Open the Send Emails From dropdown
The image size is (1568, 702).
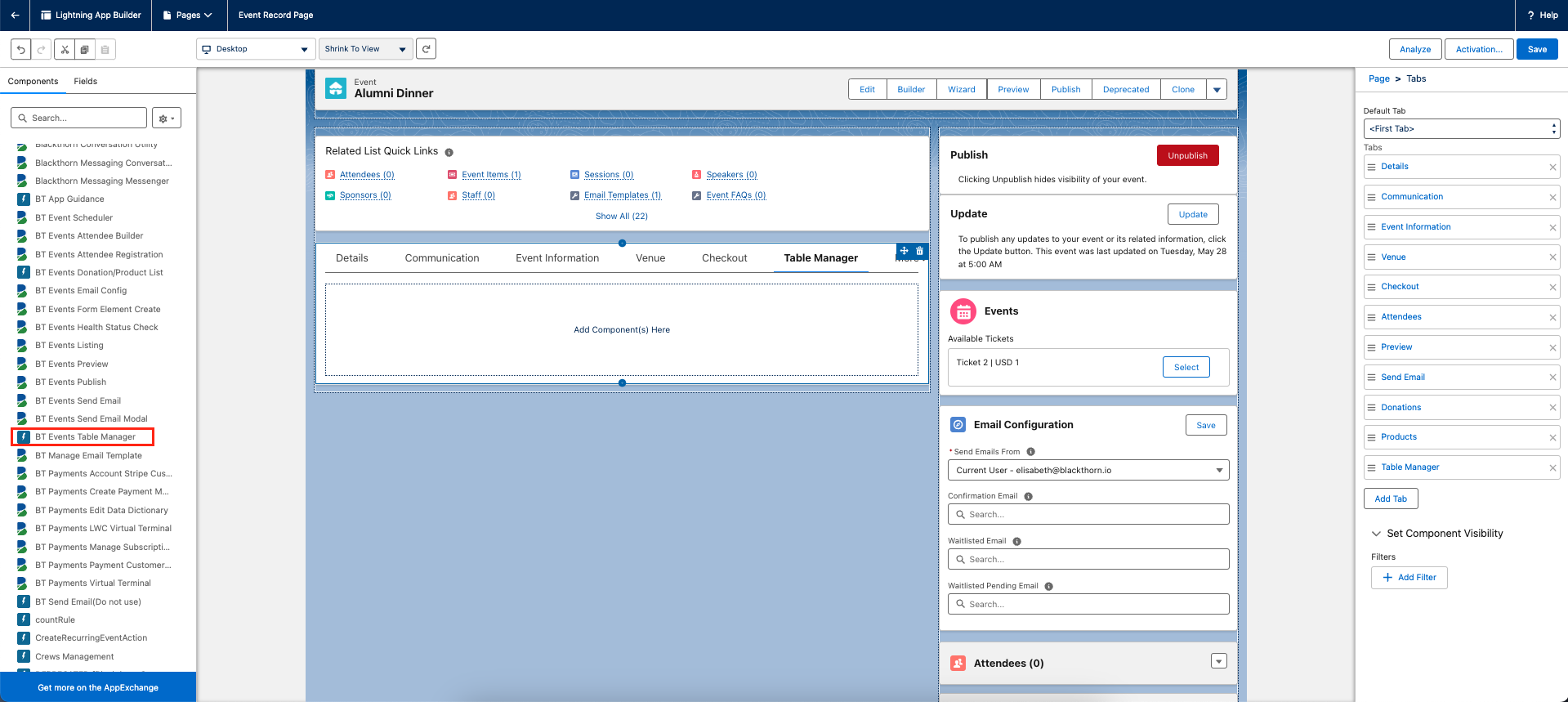pos(1088,471)
